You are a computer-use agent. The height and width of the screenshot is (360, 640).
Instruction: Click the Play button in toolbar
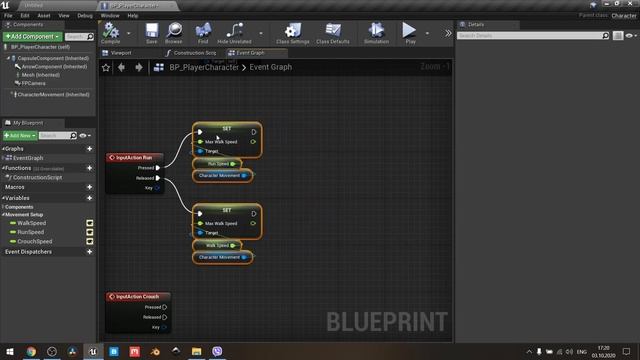point(409,33)
